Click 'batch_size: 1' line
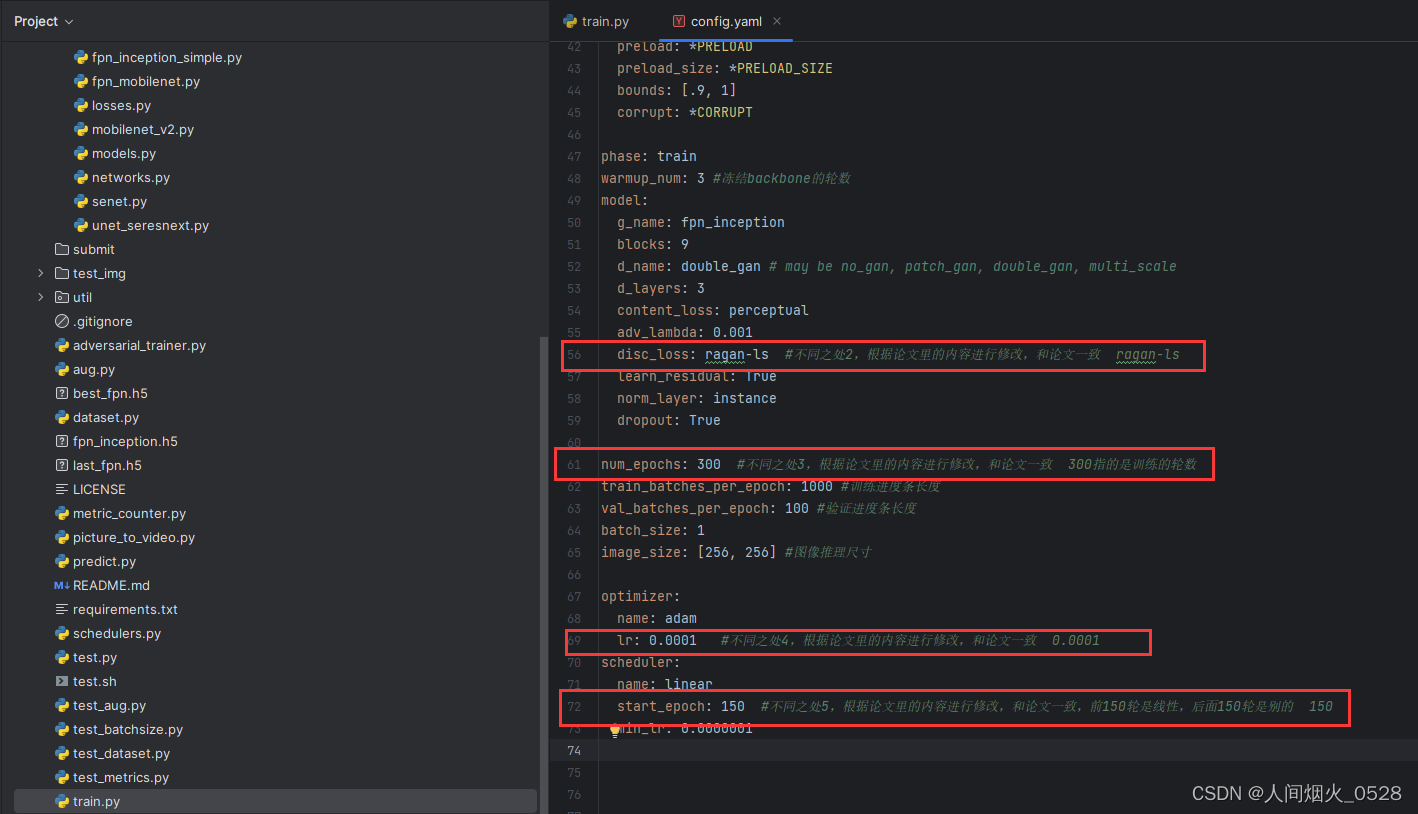Image resolution: width=1418 pixels, height=814 pixels. point(653,530)
